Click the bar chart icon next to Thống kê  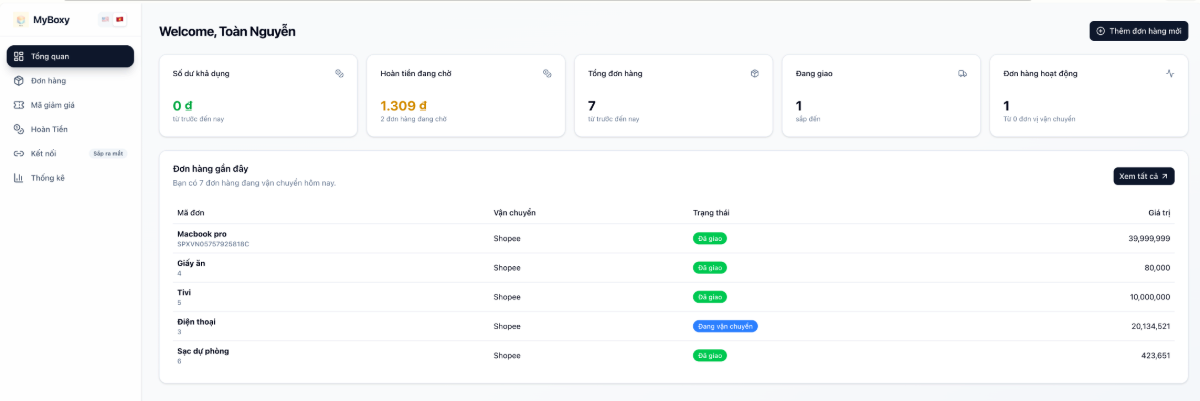click(x=19, y=178)
